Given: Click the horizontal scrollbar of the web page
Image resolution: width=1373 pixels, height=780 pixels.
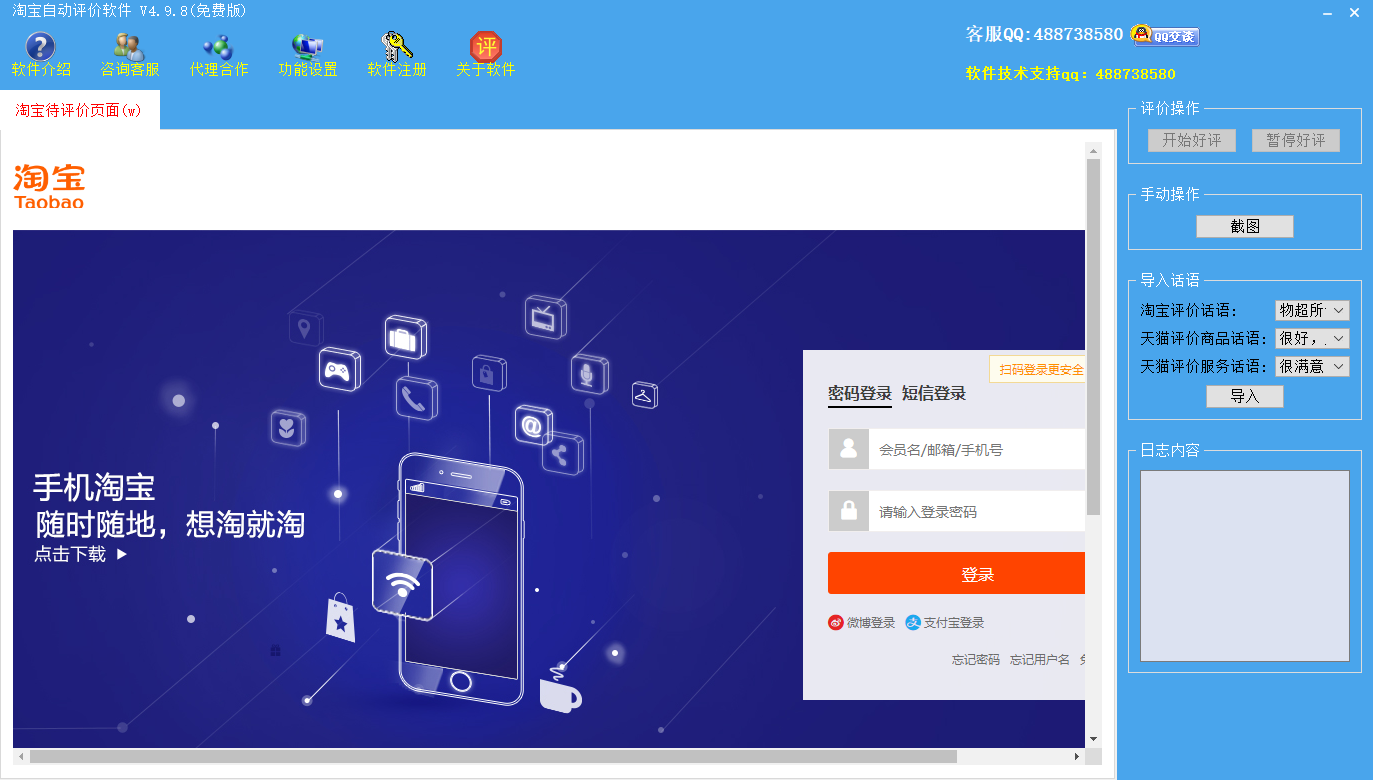Looking at the screenshot, I should click(x=493, y=756).
